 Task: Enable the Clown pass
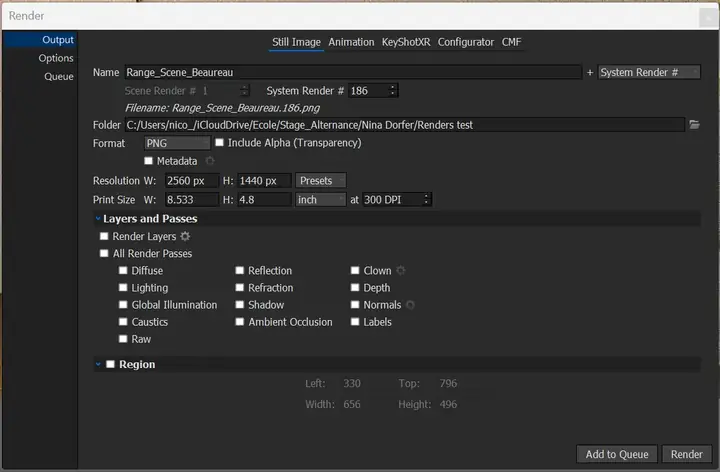(x=355, y=270)
